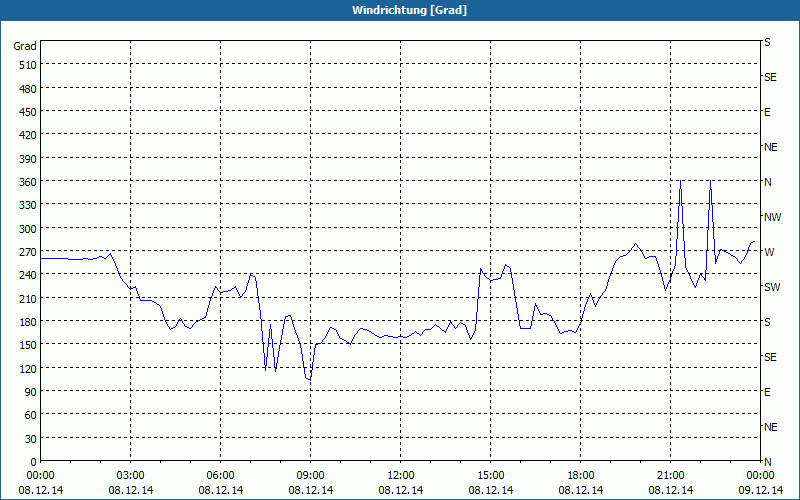Screen dimensions: 800x500
Task: Click the y-axis value "180"
Action: coord(28,322)
